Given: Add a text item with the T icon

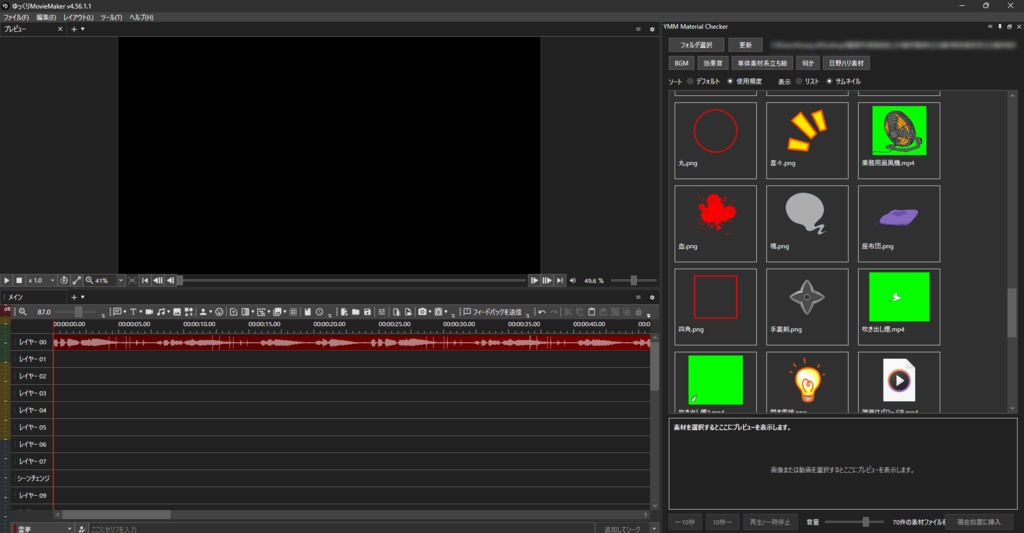Looking at the screenshot, I should click(135, 312).
